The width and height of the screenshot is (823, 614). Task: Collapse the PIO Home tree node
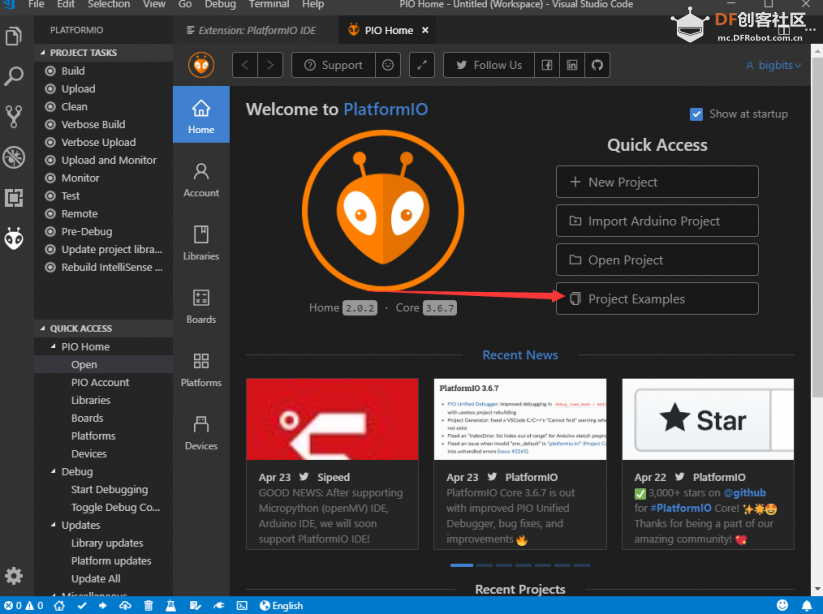[x=54, y=346]
